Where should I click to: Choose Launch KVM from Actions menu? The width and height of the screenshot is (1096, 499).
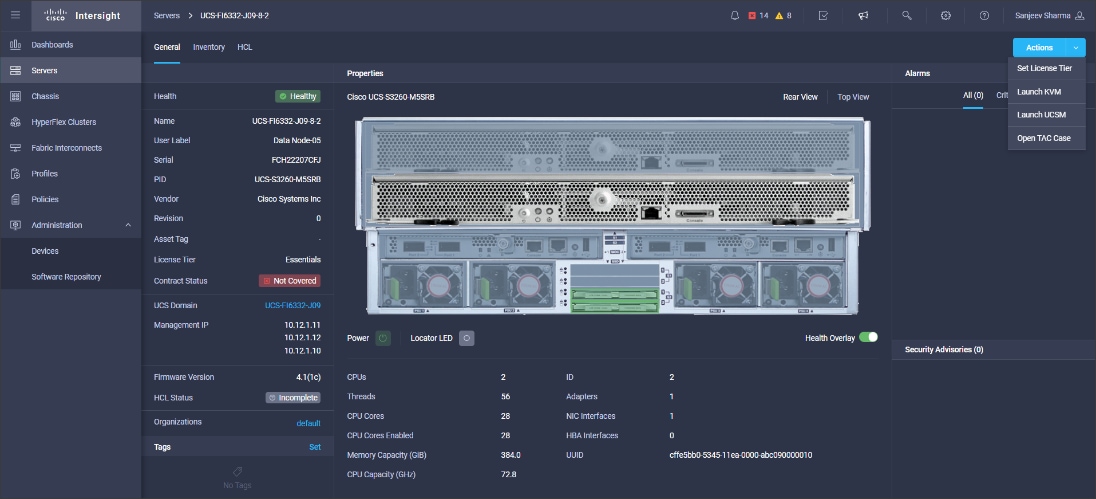click(x=1046, y=92)
